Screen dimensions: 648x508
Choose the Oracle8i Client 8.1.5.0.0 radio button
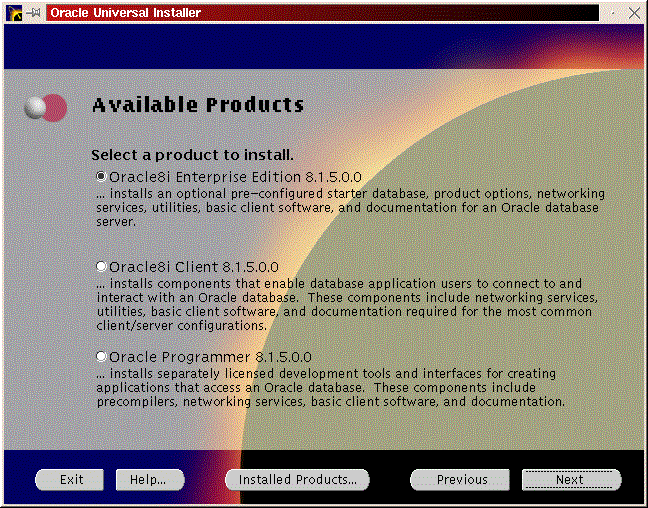point(100,267)
